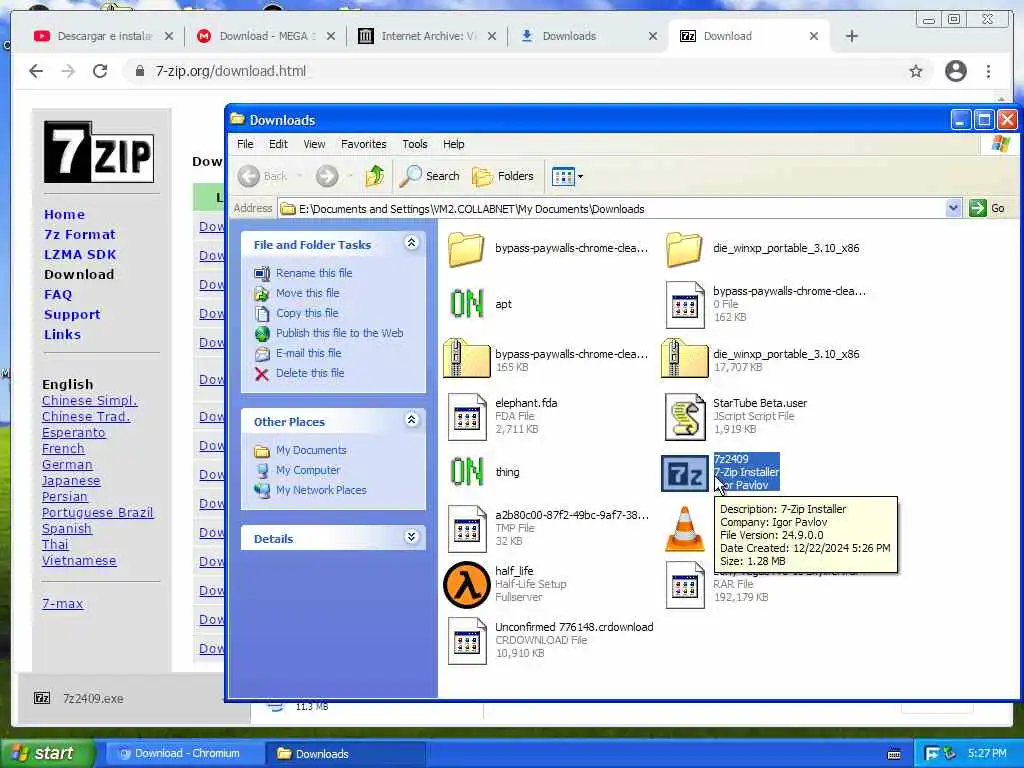Select the bypass-paywalls plain folder at top
Image resolution: width=1024 pixels, height=768 pixels.
[x=466, y=249]
